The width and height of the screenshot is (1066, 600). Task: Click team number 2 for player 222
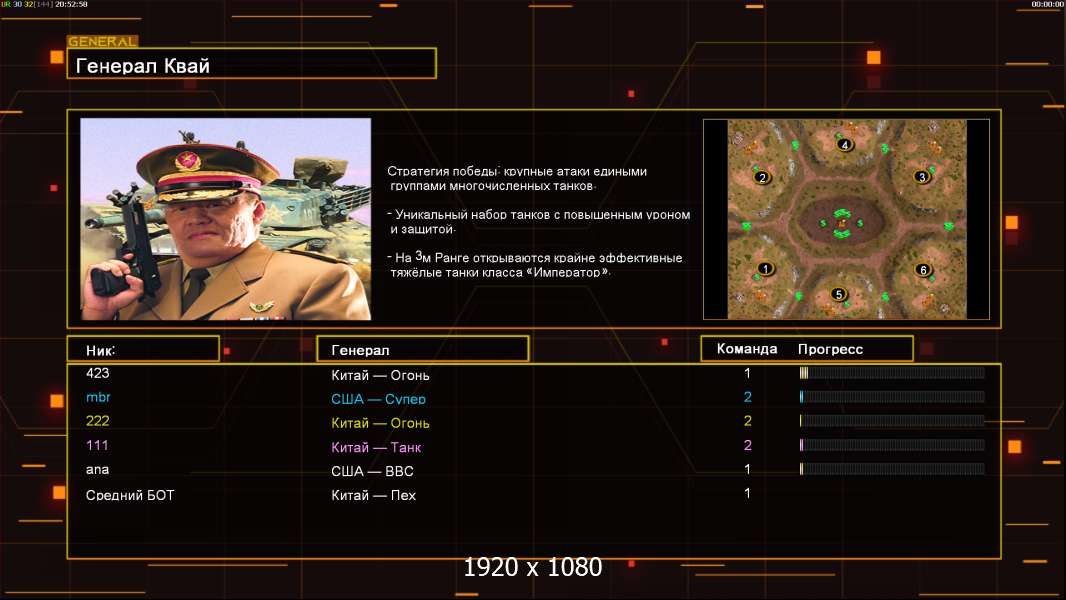coord(747,421)
